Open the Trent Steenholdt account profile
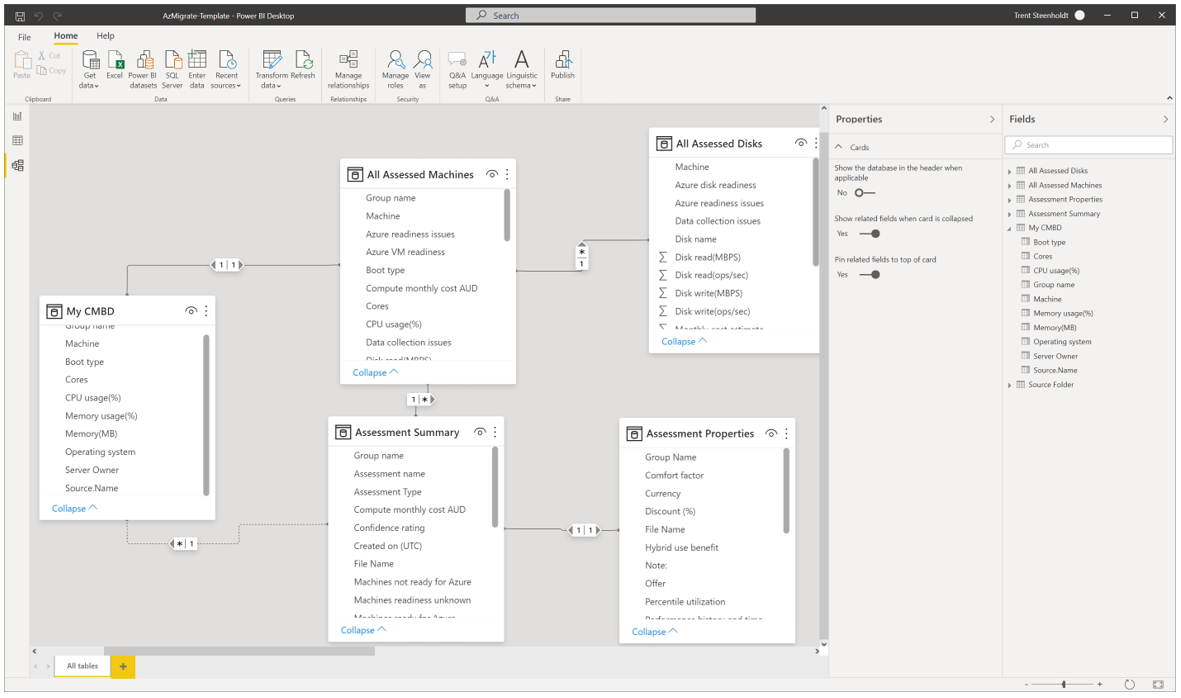Screen dimensions: 1181x698 click(x=1049, y=16)
